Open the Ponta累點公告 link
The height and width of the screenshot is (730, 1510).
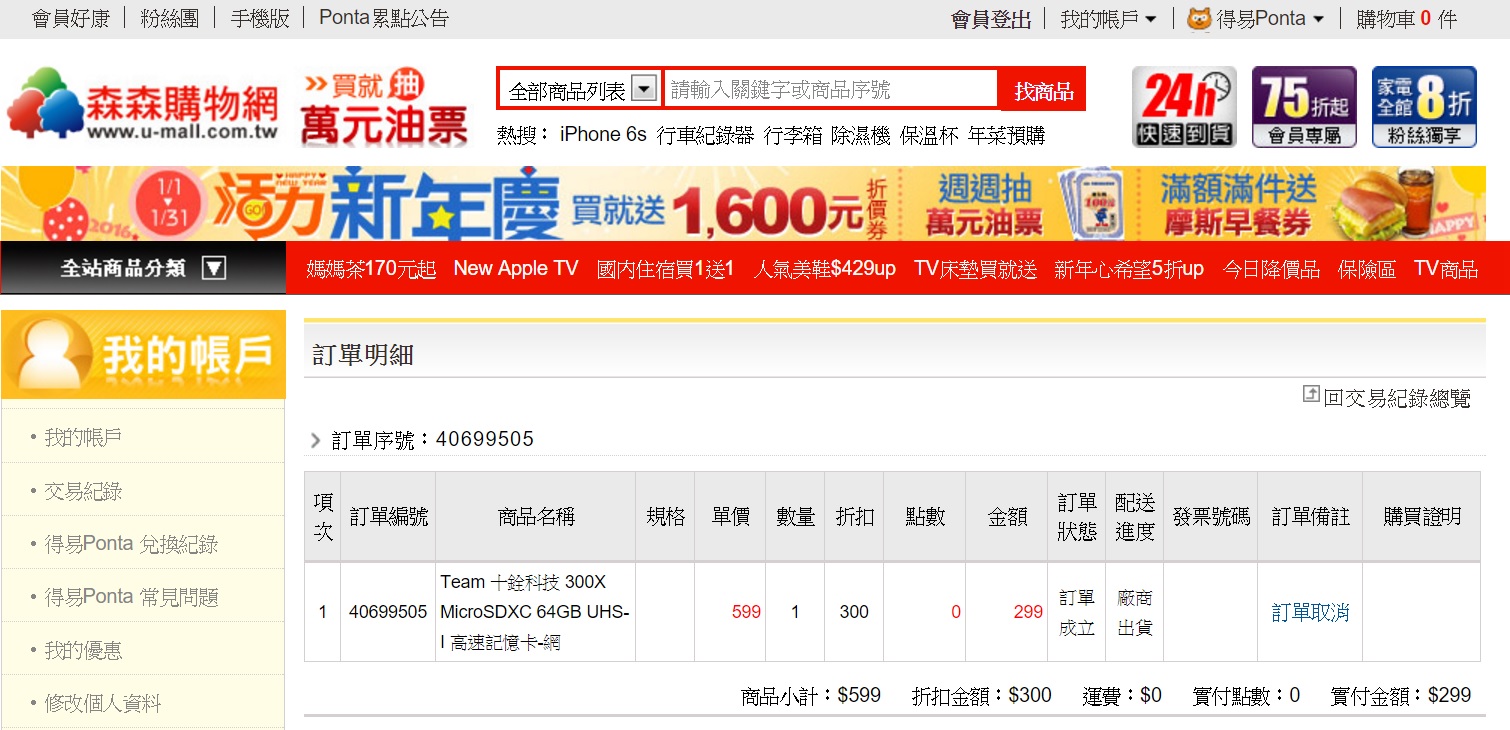[x=384, y=18]
